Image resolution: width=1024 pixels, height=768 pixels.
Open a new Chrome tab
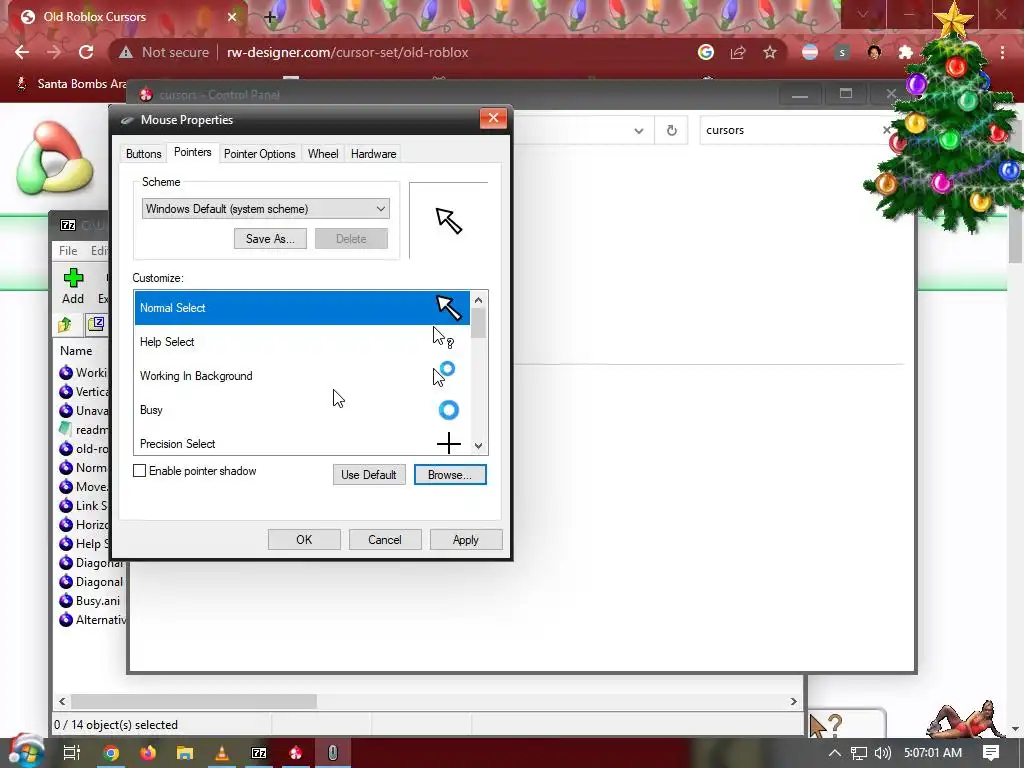click(x=270, y=17)
